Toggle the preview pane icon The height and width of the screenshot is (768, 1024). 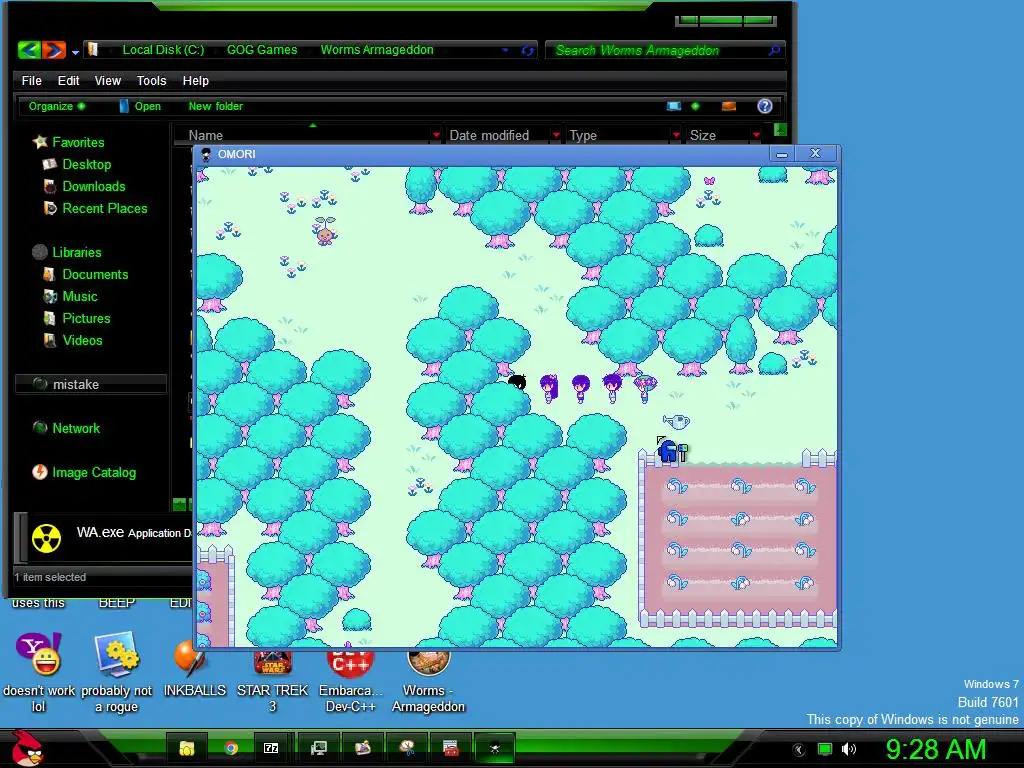point(729,106)
